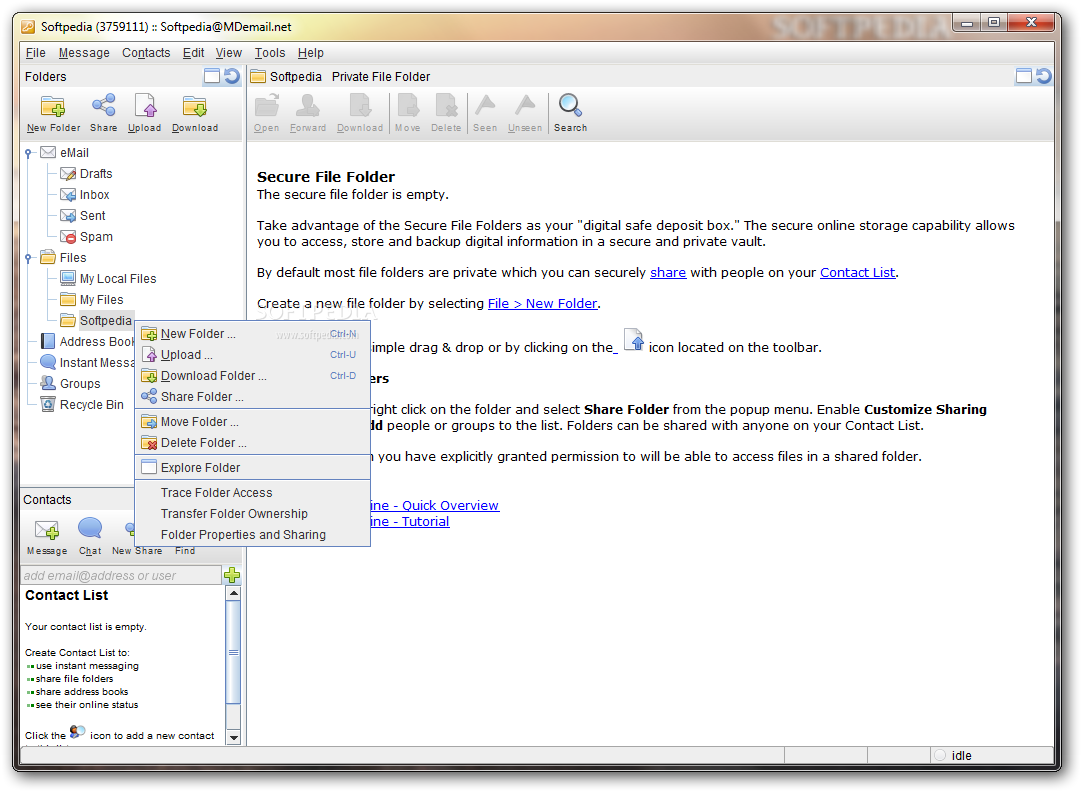
Task: Click the 'share' hyperlink
Action: tap(668, 273)
